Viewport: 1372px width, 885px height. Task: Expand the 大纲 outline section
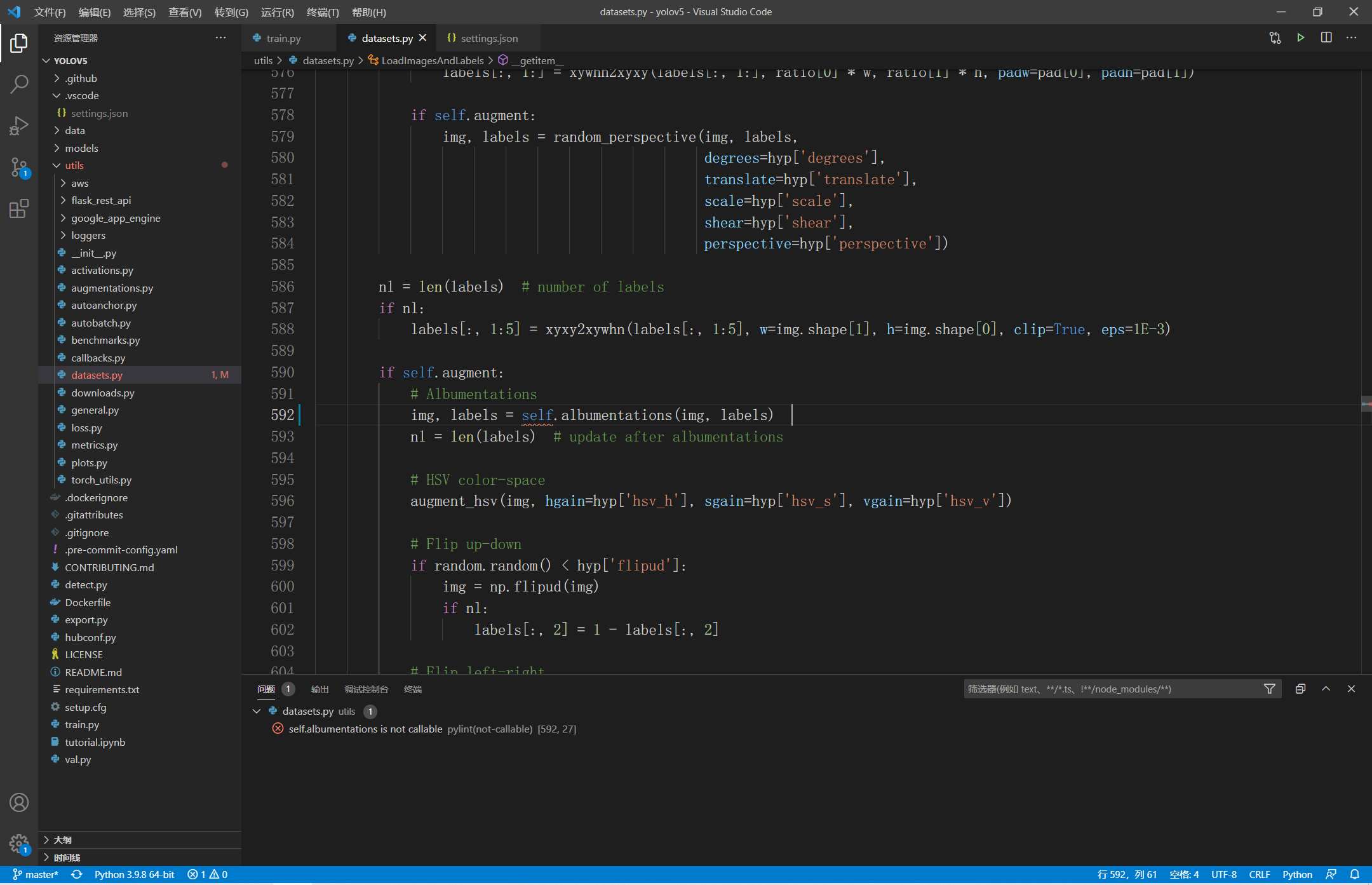click(x=62, y=840)
